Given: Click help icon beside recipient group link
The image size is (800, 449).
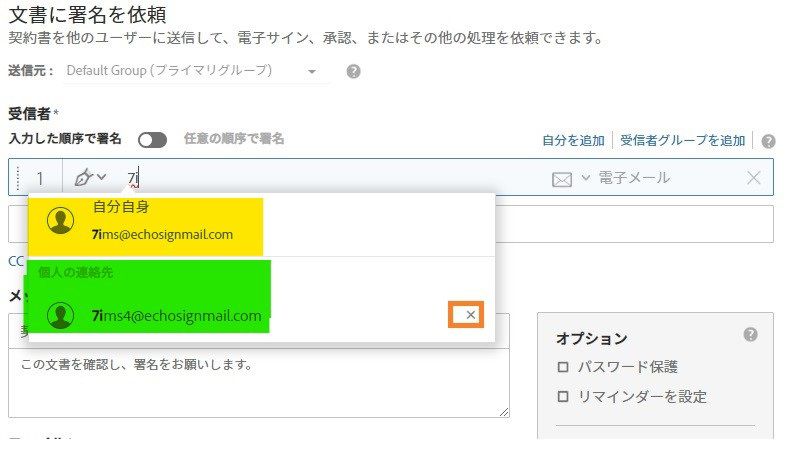Looking at the screenshot, I should pyautogui.click(x=768, y=141).
